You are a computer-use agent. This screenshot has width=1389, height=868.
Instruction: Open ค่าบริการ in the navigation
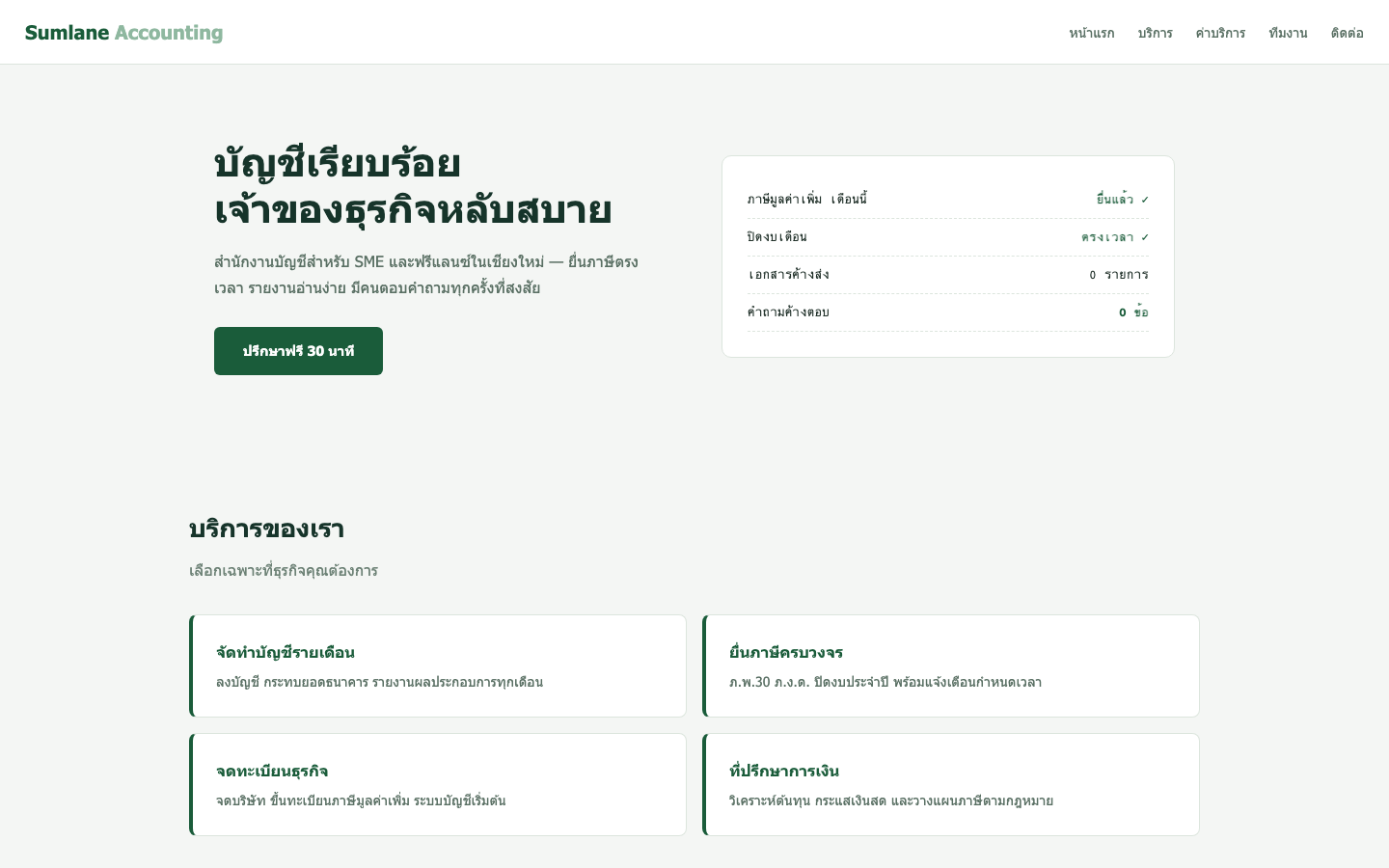(x=1220, y=33)
